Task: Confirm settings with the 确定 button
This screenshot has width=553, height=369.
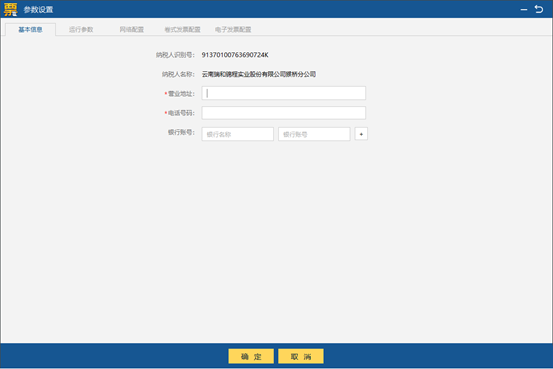Action: point(251,356)
